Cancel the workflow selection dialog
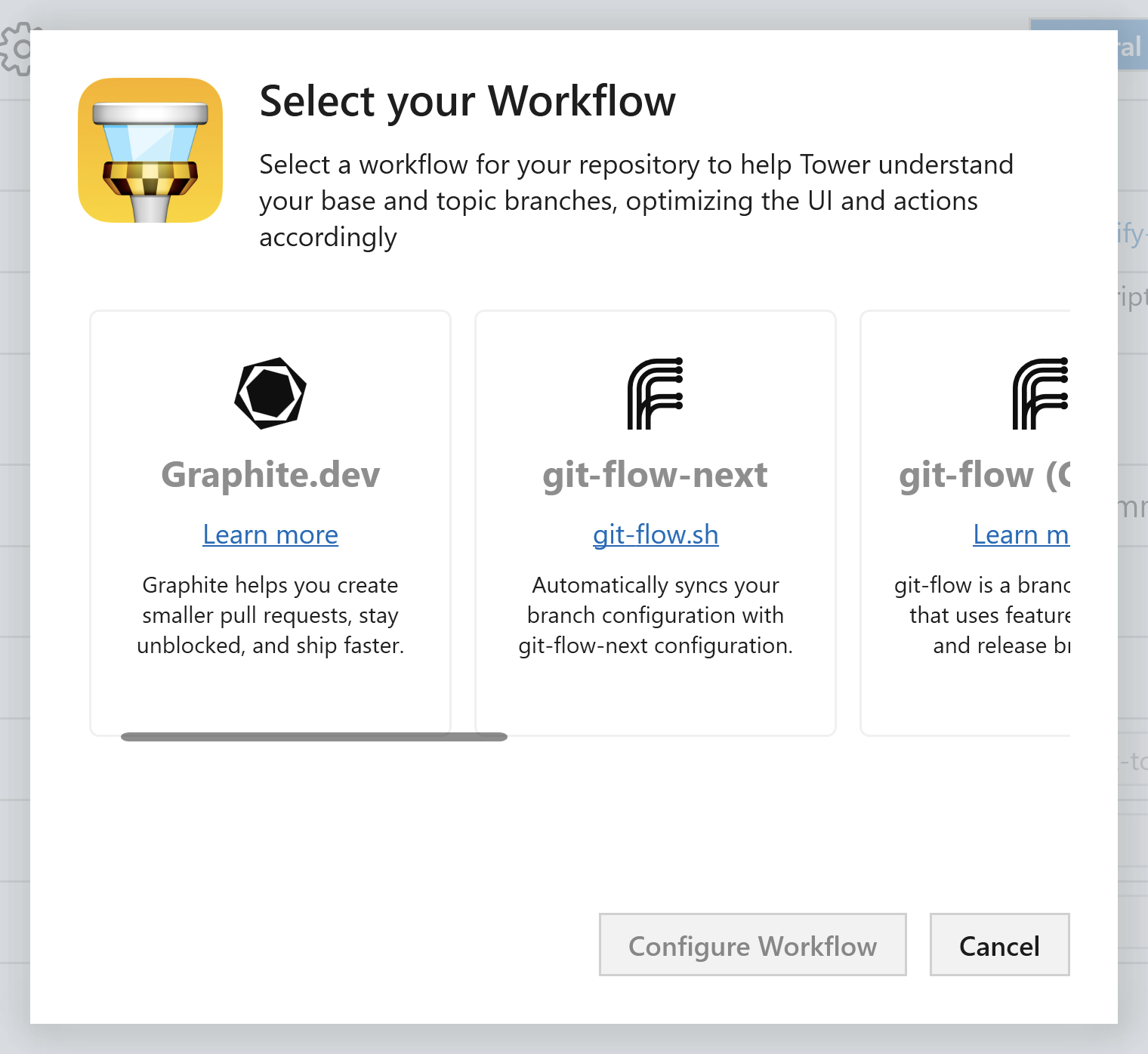1148x1054 pixels. coord(1000,945)
